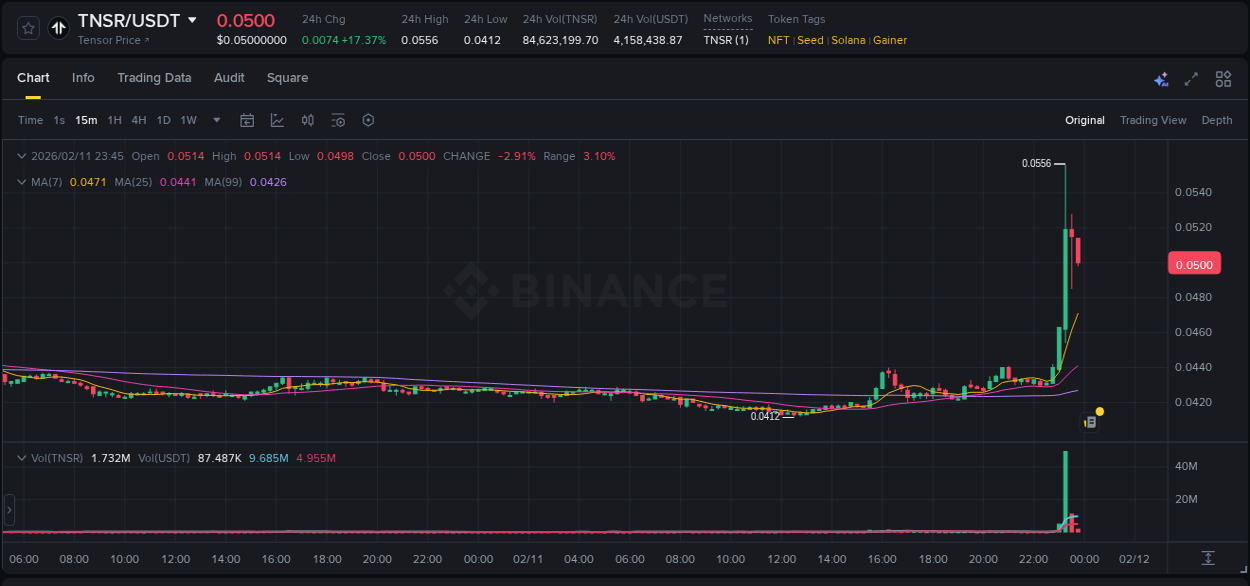
Task: Expand the chart to fullscreen
Action: click(1190, 78)
